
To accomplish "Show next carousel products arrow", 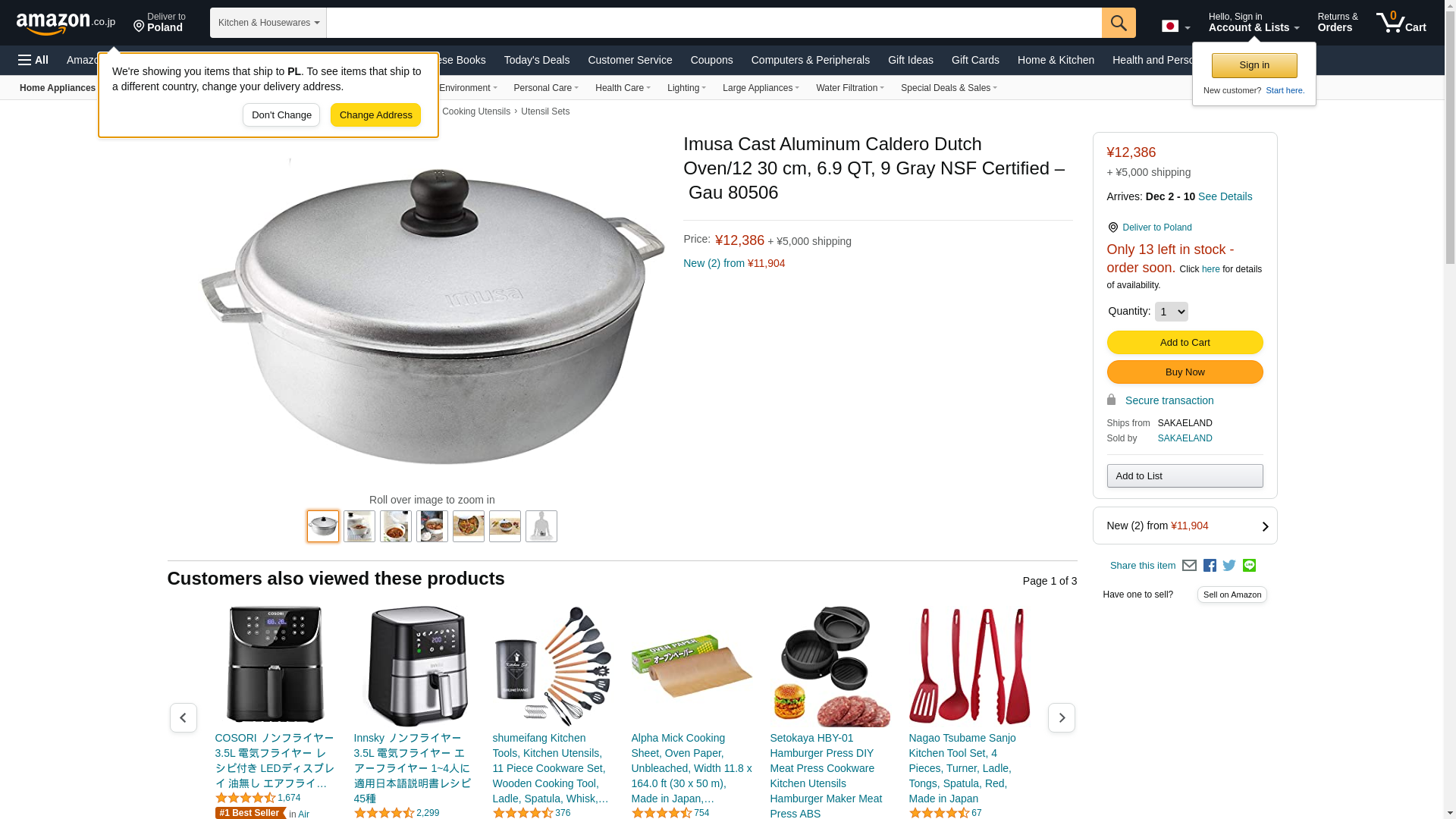I will 1061,717.
